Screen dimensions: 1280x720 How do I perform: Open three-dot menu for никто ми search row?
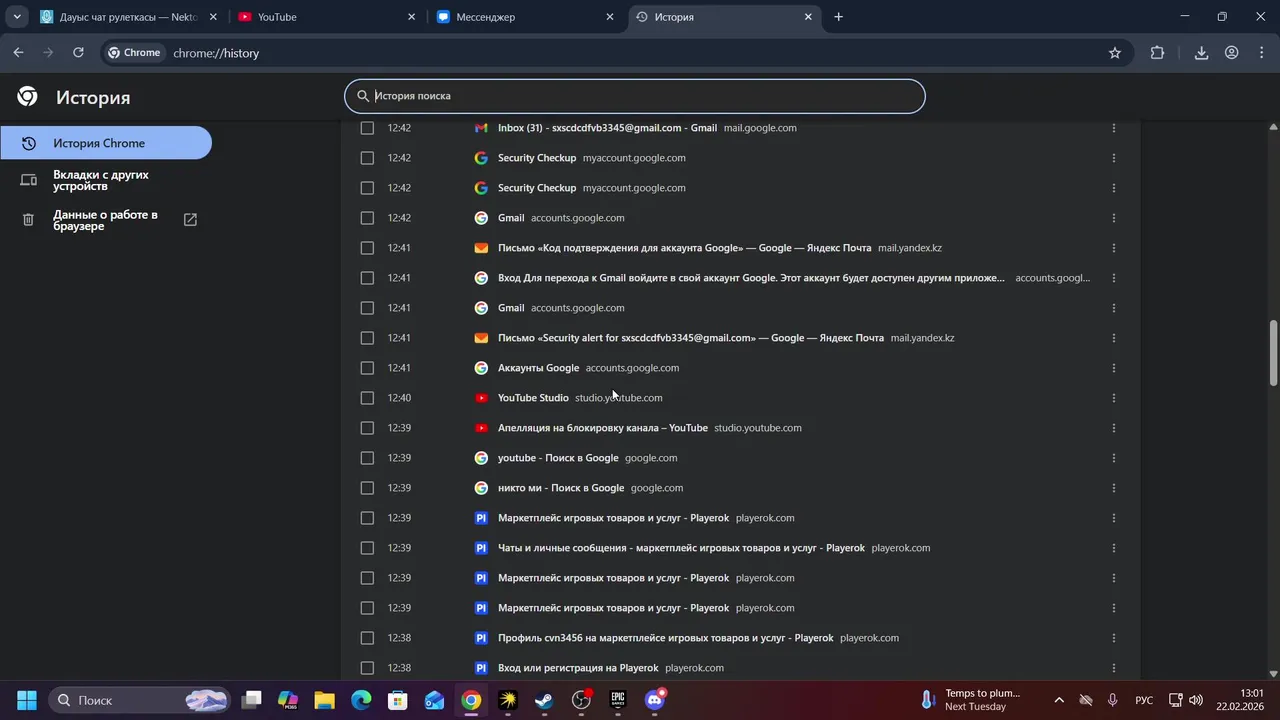(1113, 488)
